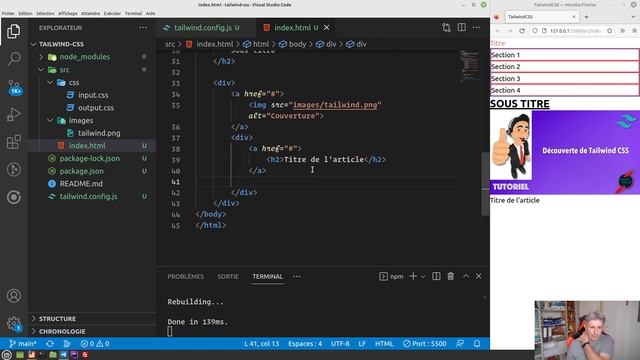Click Section 1 in Firefox page
The height and width of the screenshot is (360, 640).
pyautogui.click(x=564, y=55)
